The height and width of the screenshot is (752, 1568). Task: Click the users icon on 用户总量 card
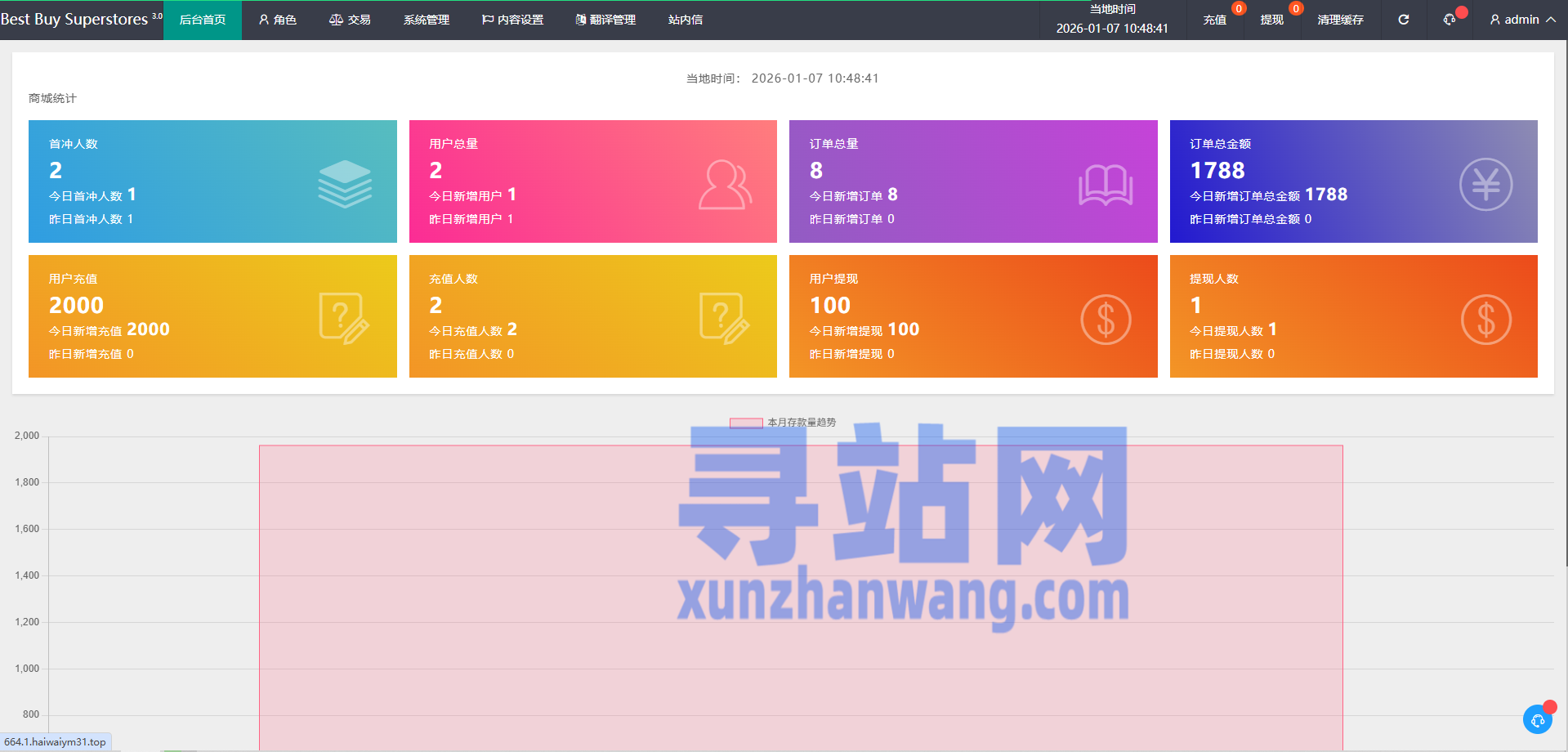(x=724, y=185)
